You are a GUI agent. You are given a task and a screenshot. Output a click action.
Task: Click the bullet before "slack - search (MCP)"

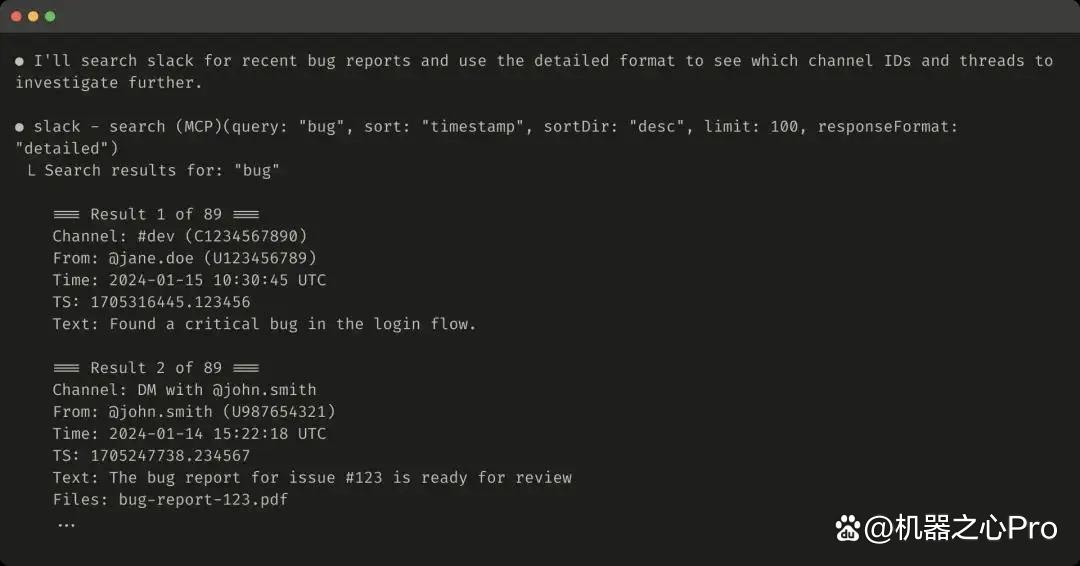tap(19, 127)
